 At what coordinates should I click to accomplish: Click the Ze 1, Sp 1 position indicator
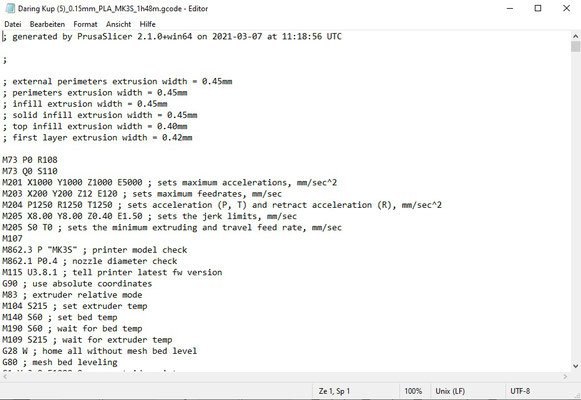[334, 391]
